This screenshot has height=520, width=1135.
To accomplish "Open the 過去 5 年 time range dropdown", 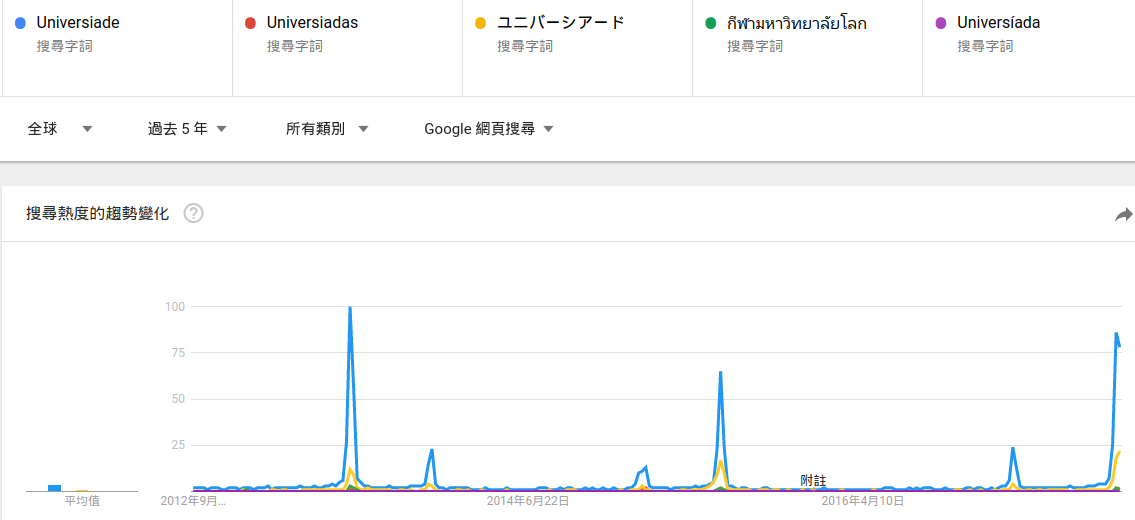I will (187, 129).
